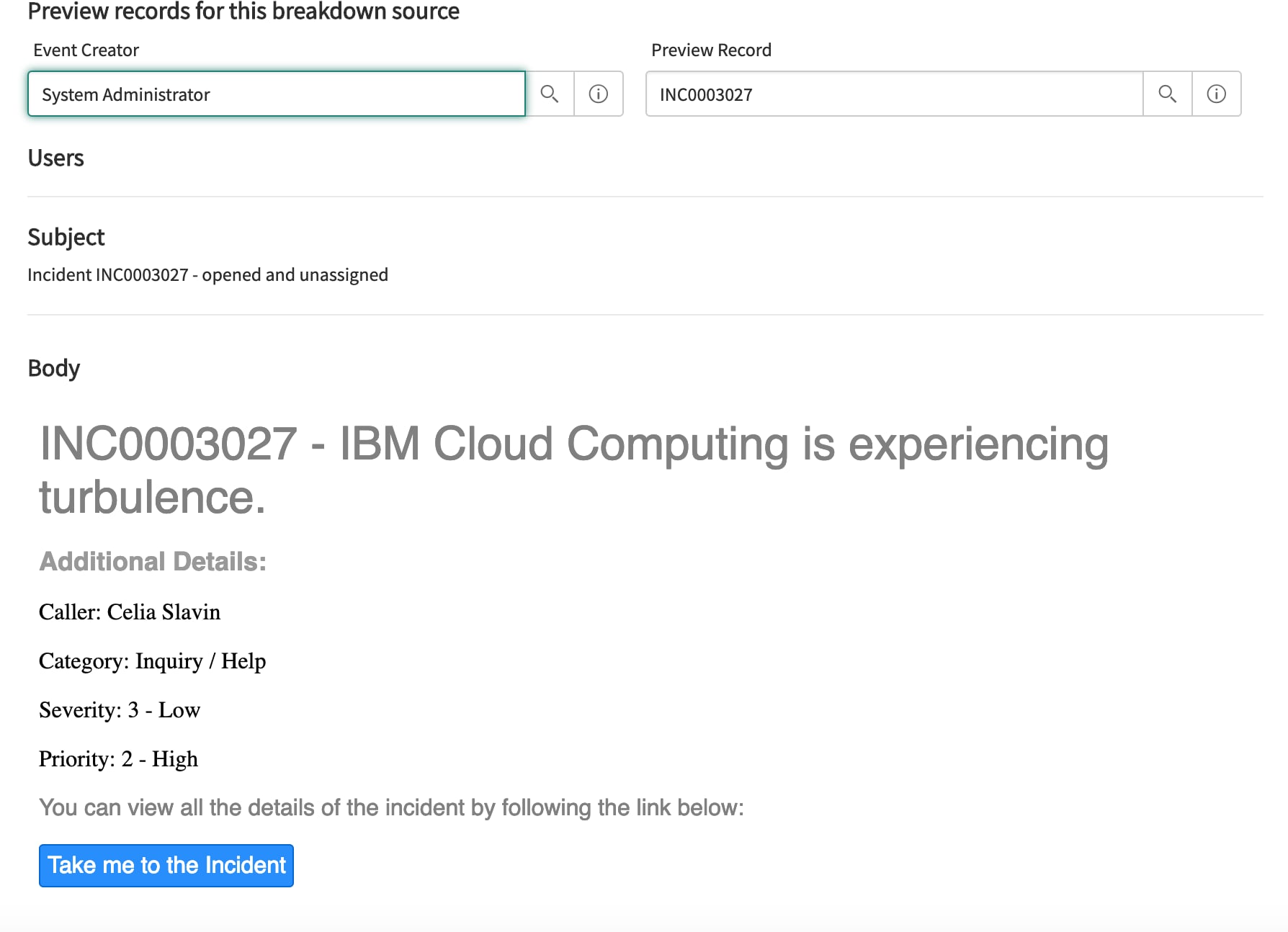Click the 'You can view all the details' sentence
This screenshot has width=1288, height=932.
coord(391,808)
